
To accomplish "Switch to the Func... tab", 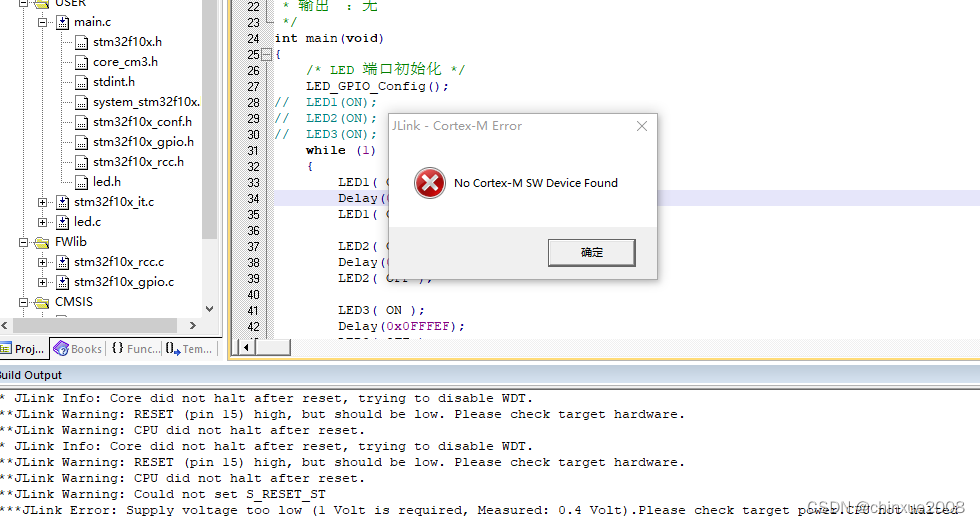I will [135, 349].
